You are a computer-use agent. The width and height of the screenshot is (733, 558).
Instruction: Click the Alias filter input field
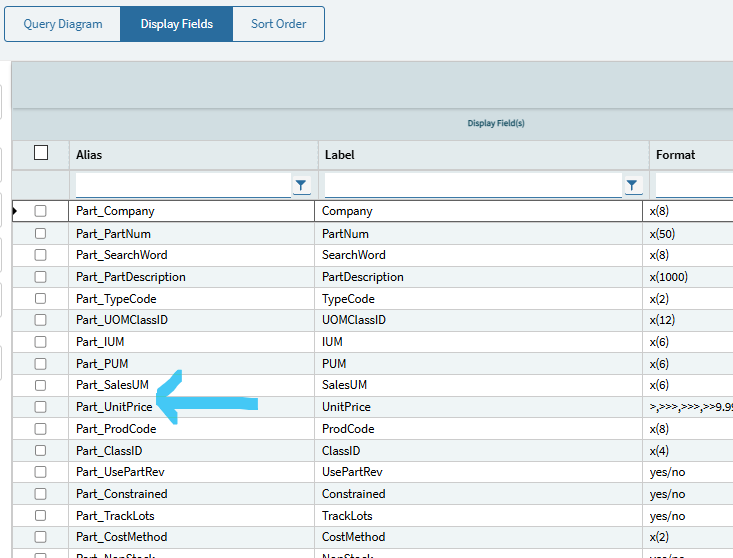pyautogui.click(x=183, y=185)
